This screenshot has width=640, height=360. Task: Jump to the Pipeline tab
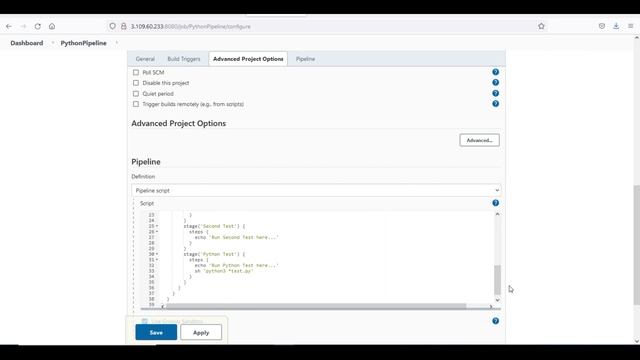pyautogui.click(x=305, y=59)
